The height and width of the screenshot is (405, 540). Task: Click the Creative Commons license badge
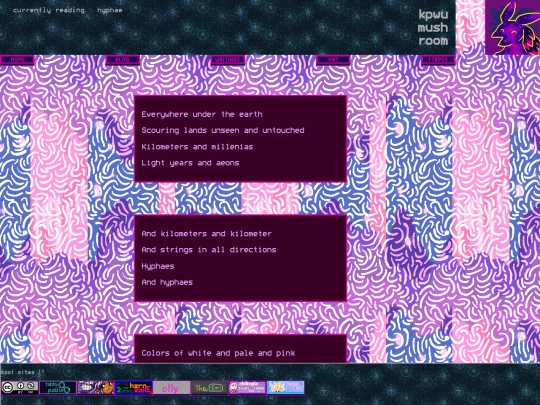(x=20, y=387)
